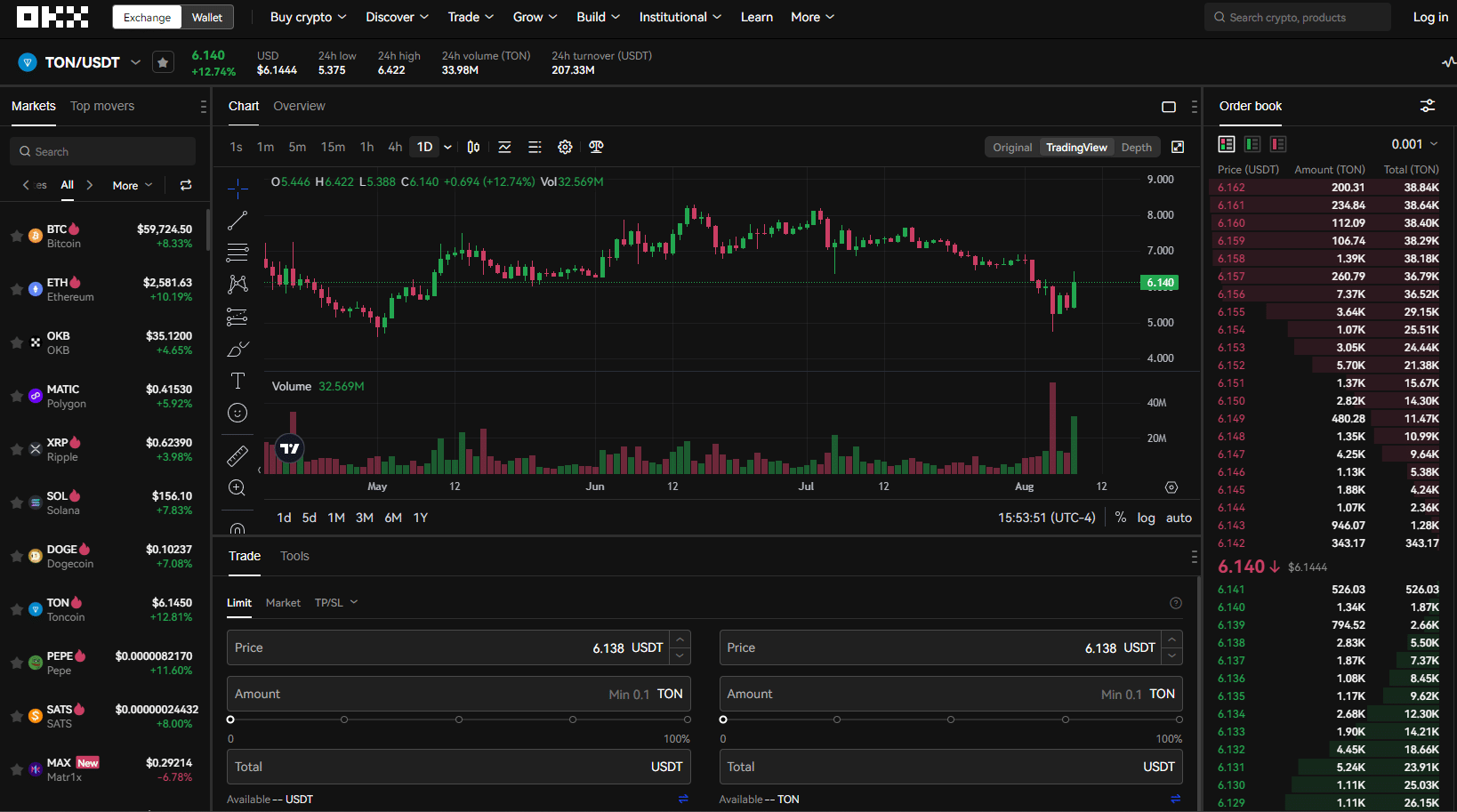Toggle log scale on the chart

pyautogui.click(x=1146, y=517)
